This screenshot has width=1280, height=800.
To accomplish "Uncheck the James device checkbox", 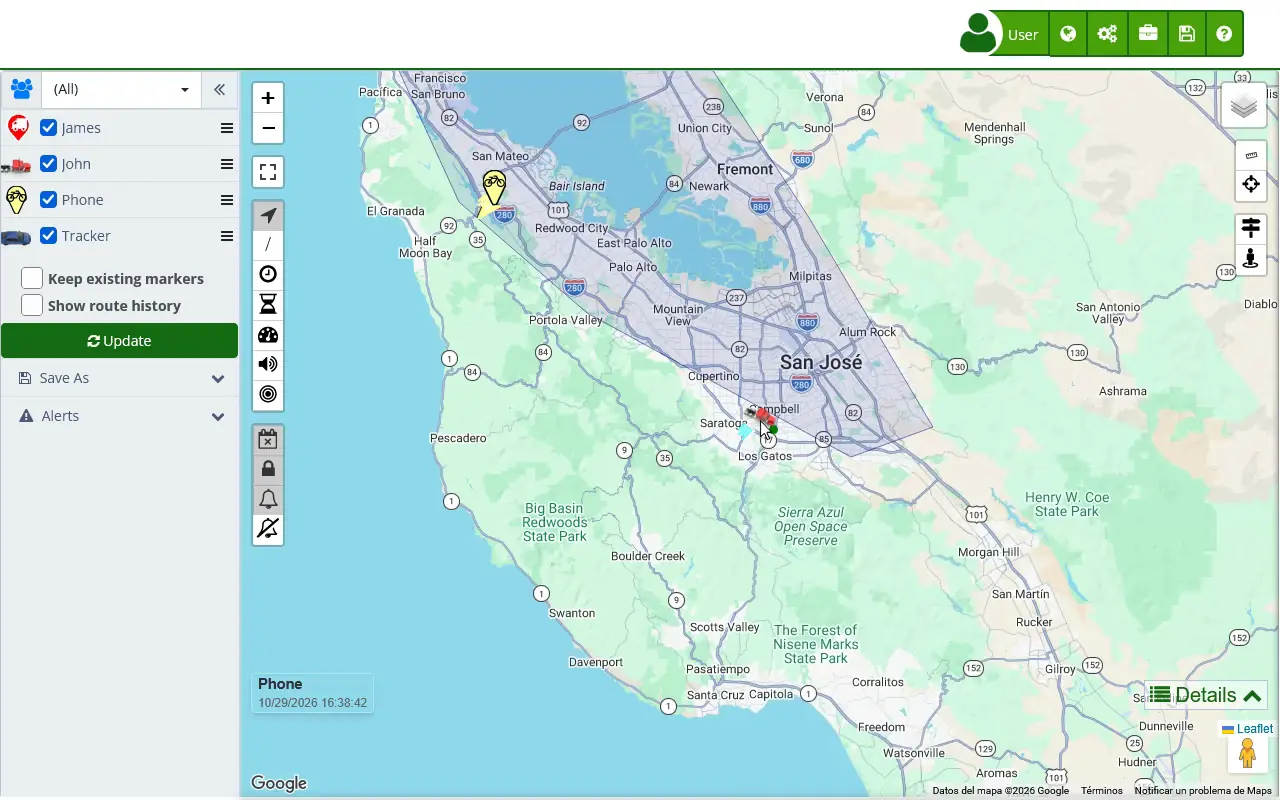I will 48,128.
